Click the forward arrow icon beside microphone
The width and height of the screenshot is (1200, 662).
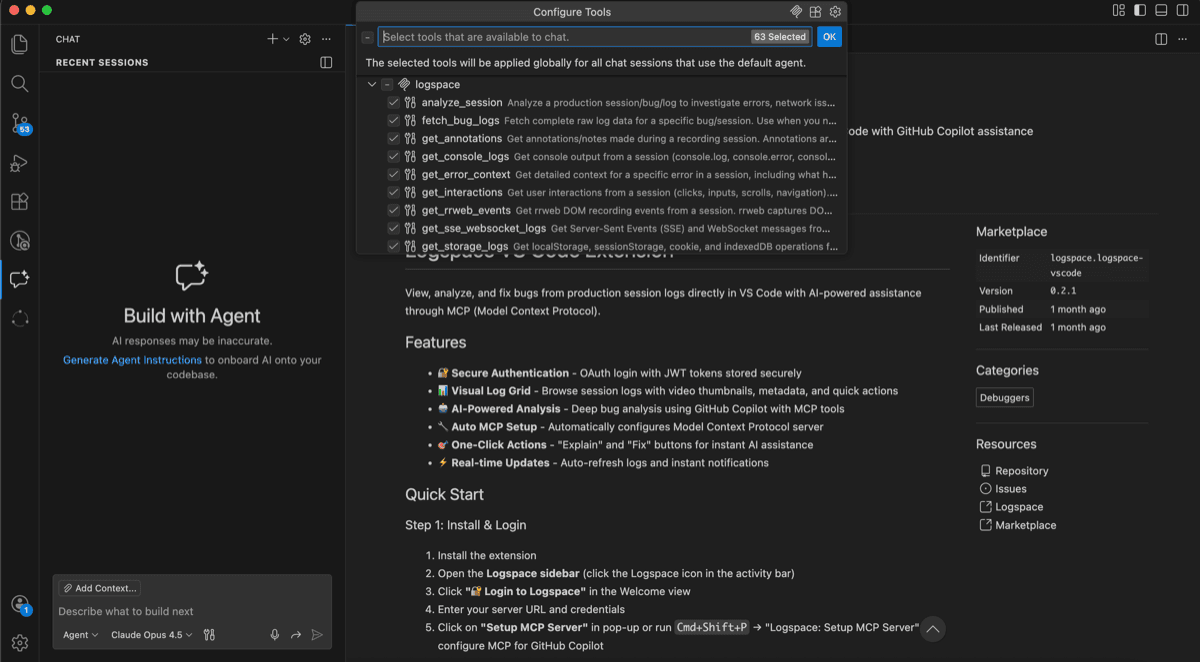[x=296, y=634]
